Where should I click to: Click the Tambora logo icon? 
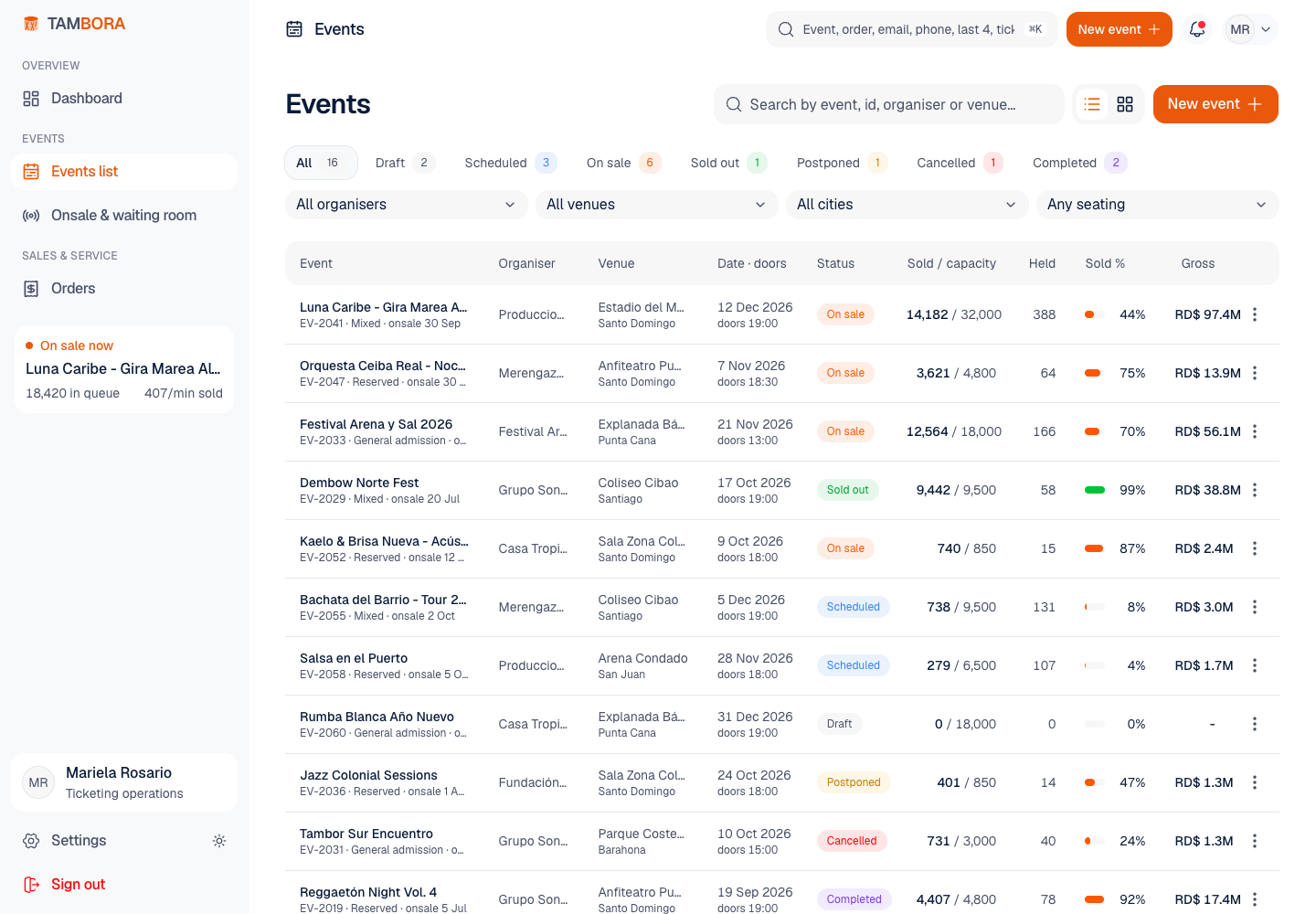pos(31,24)
